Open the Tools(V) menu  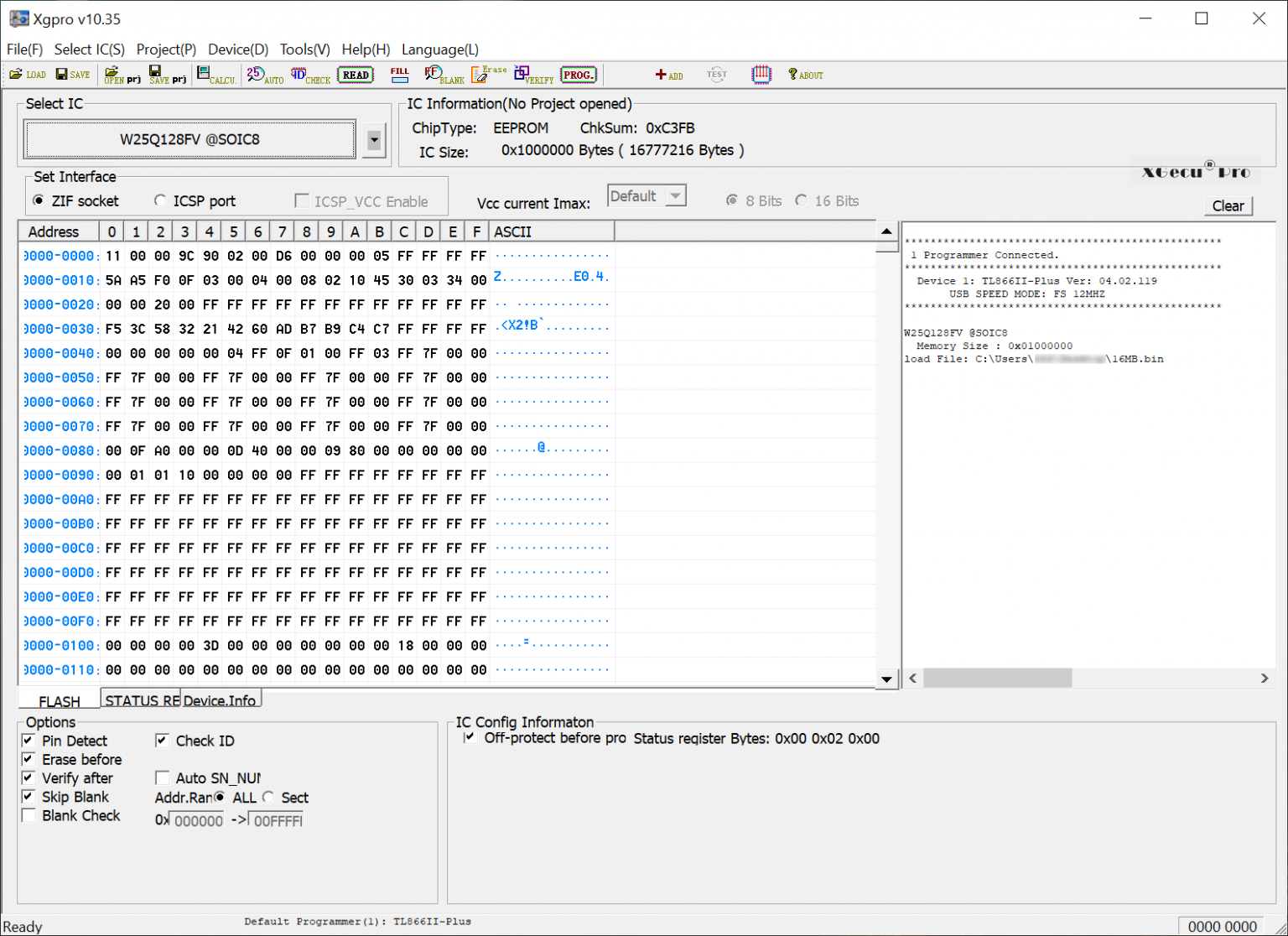tap(304, 49)
